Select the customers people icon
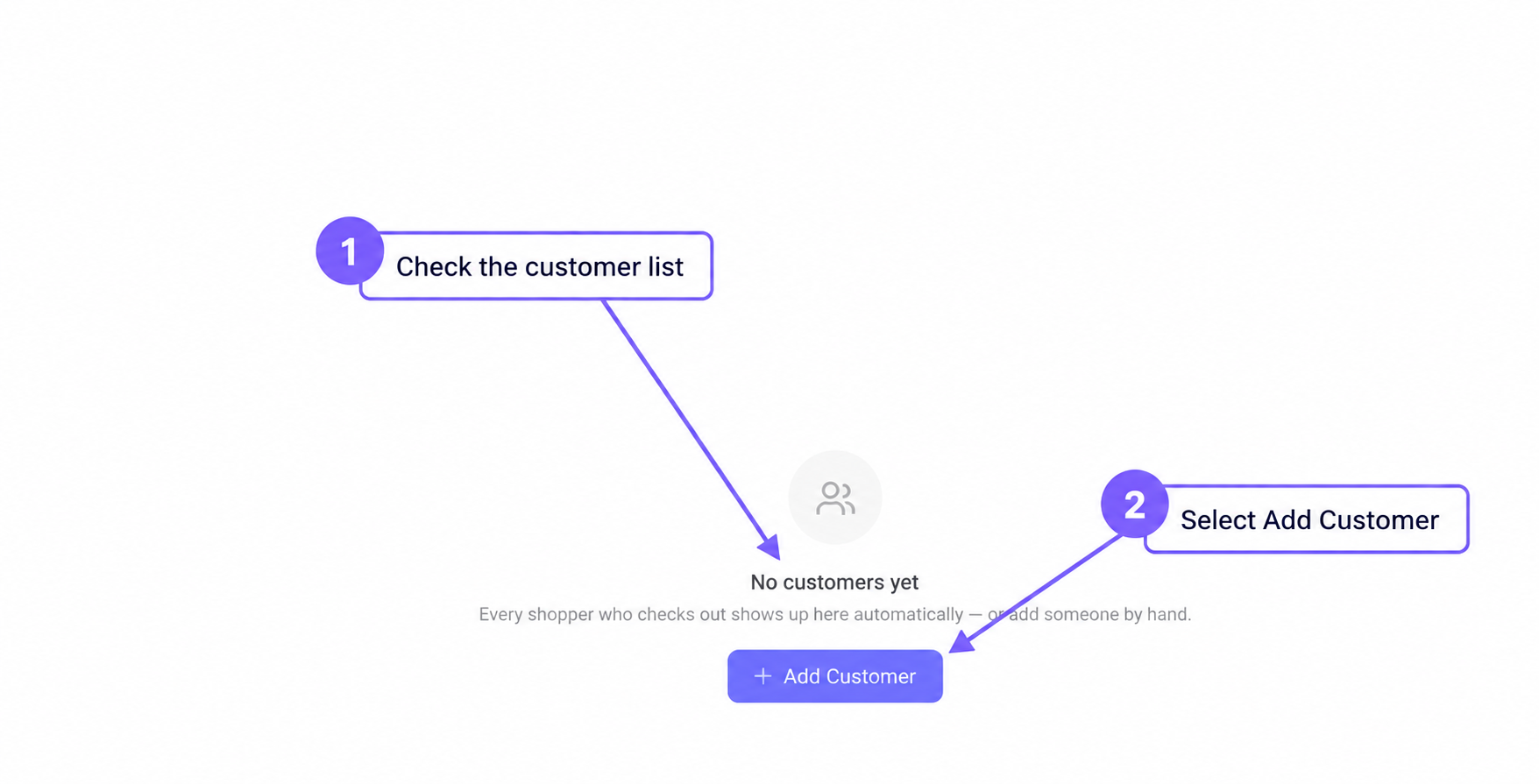 click(834, 498)
